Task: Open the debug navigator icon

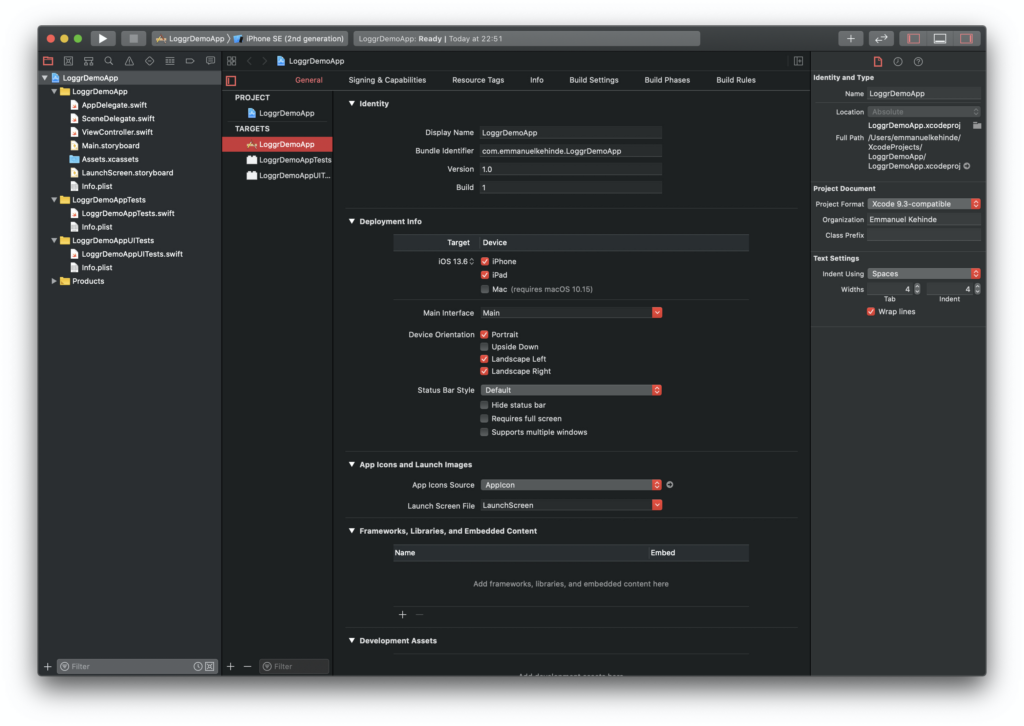Action: click(x=170, y=61)
